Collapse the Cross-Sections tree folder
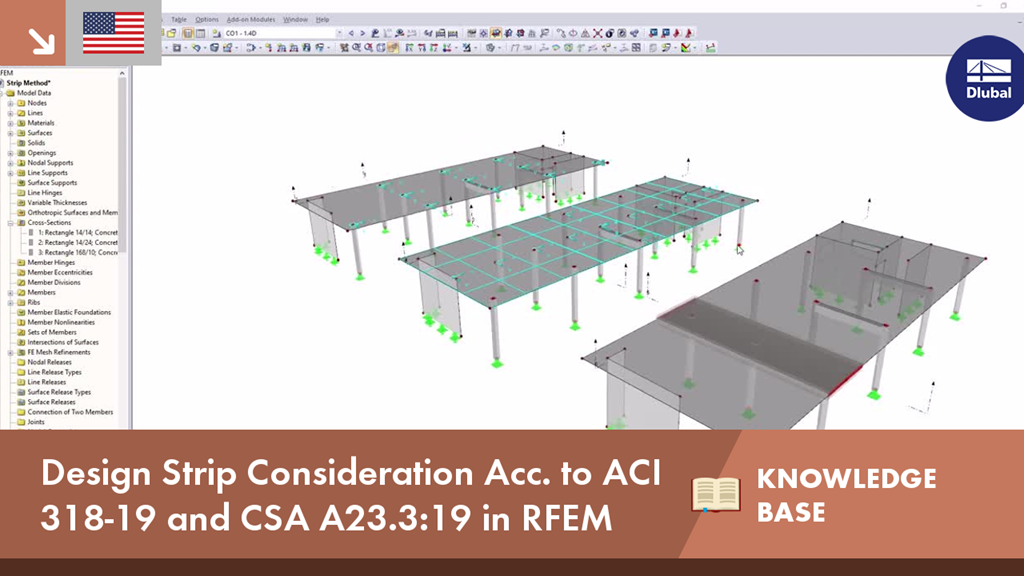 tap(10, 223)
